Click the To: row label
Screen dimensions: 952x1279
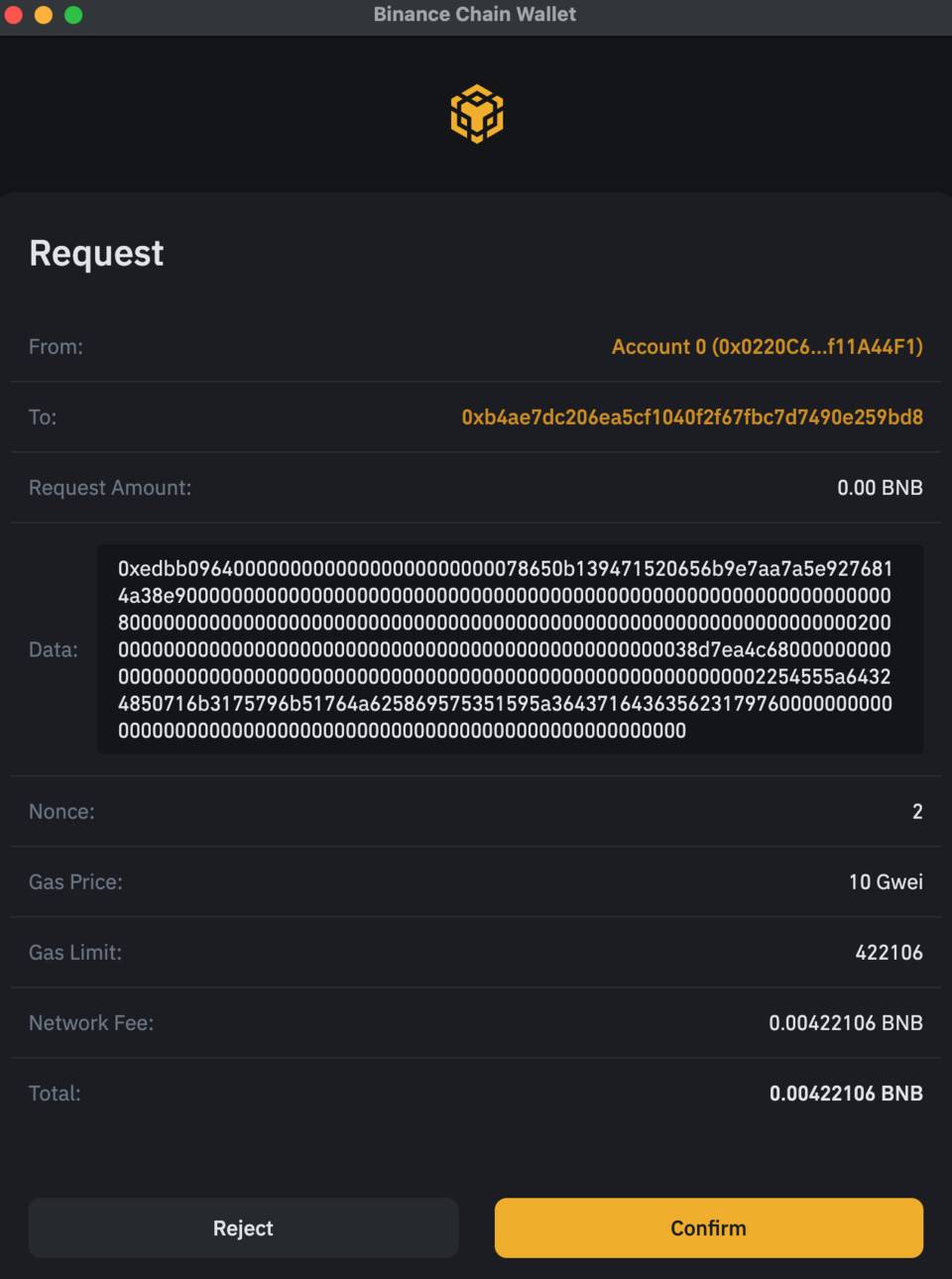point(43,416)
